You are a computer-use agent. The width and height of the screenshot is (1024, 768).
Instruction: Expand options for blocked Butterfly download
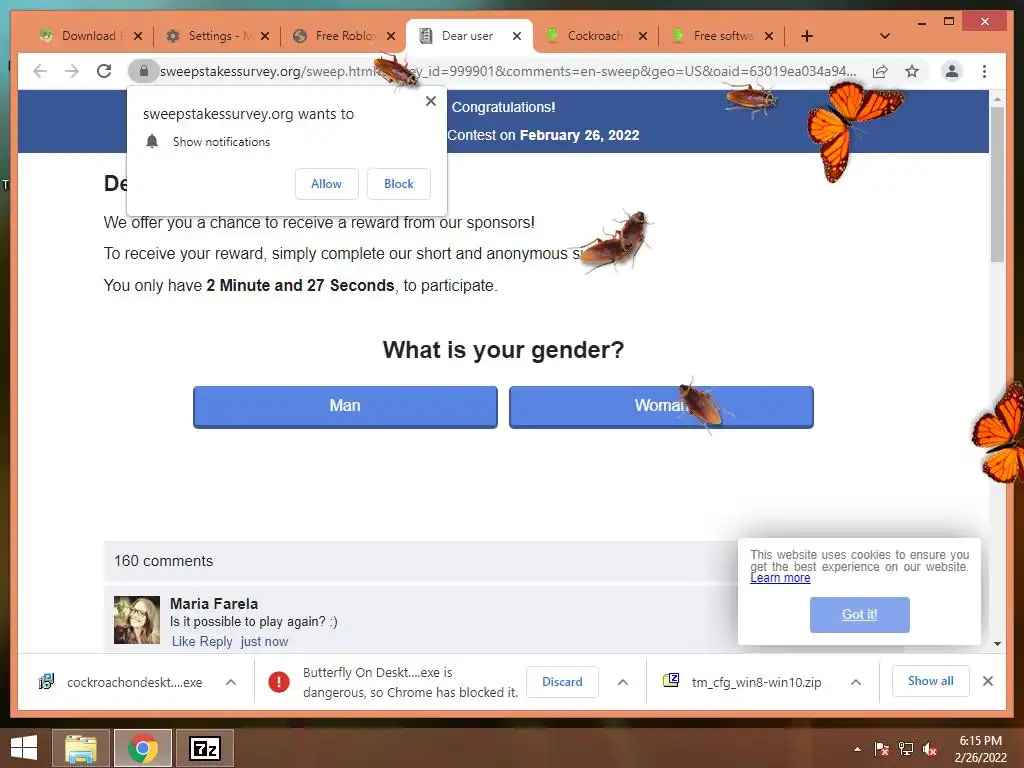[x=622, y=682]
